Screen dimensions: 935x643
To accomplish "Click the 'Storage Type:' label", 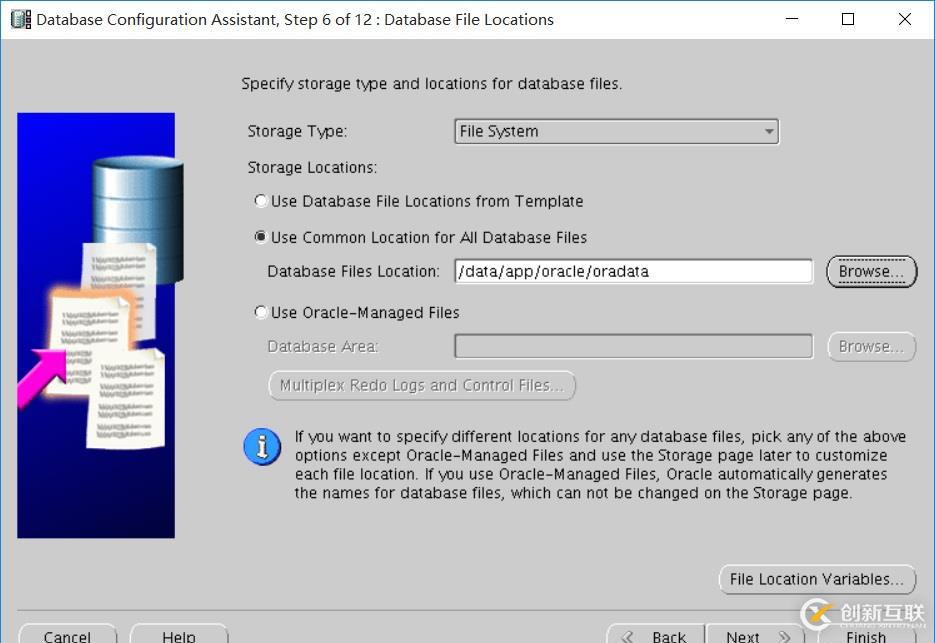I will click(297, 131).
